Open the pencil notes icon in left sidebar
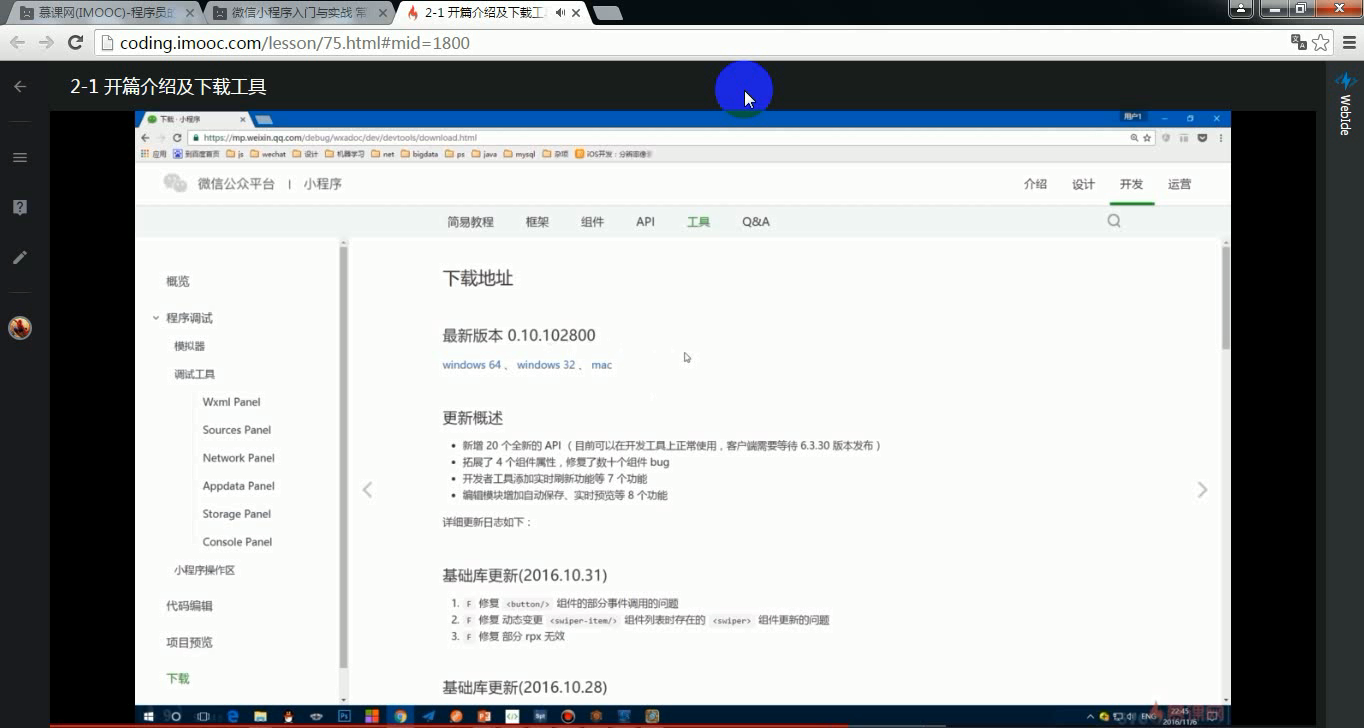Screen dimensions: 1364x728 click(20, 257)
